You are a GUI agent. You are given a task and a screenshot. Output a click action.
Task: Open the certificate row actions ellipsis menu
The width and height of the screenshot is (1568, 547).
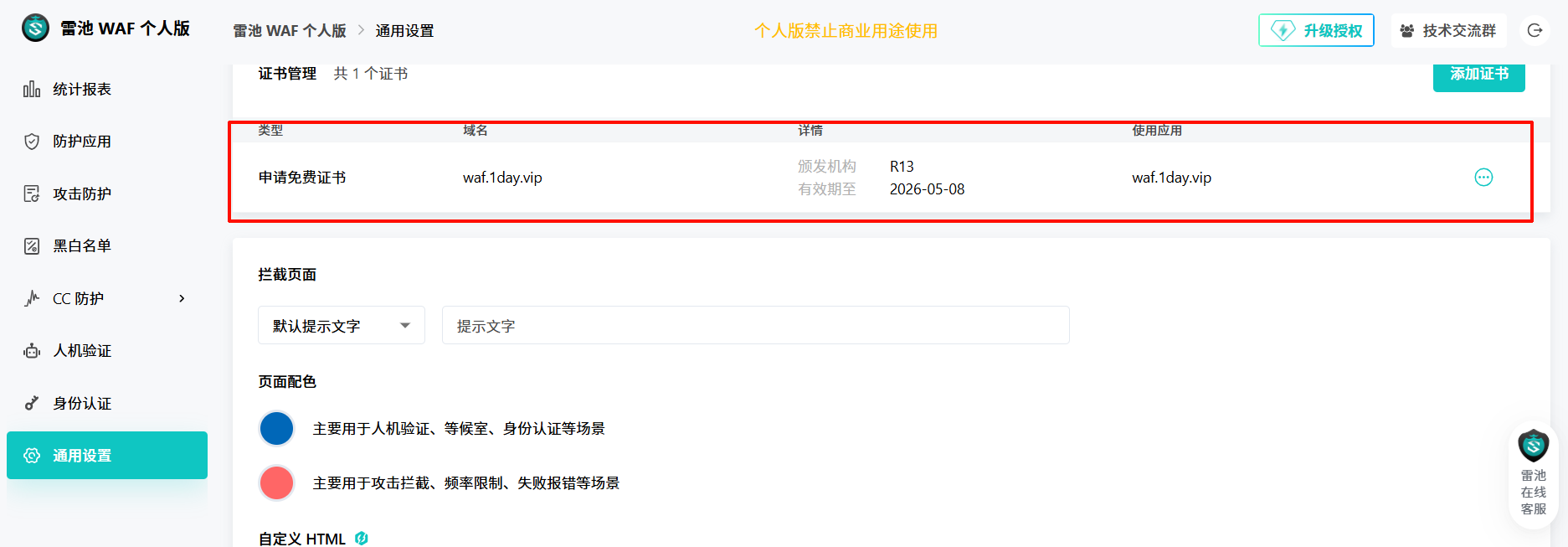pos(1483,177)
